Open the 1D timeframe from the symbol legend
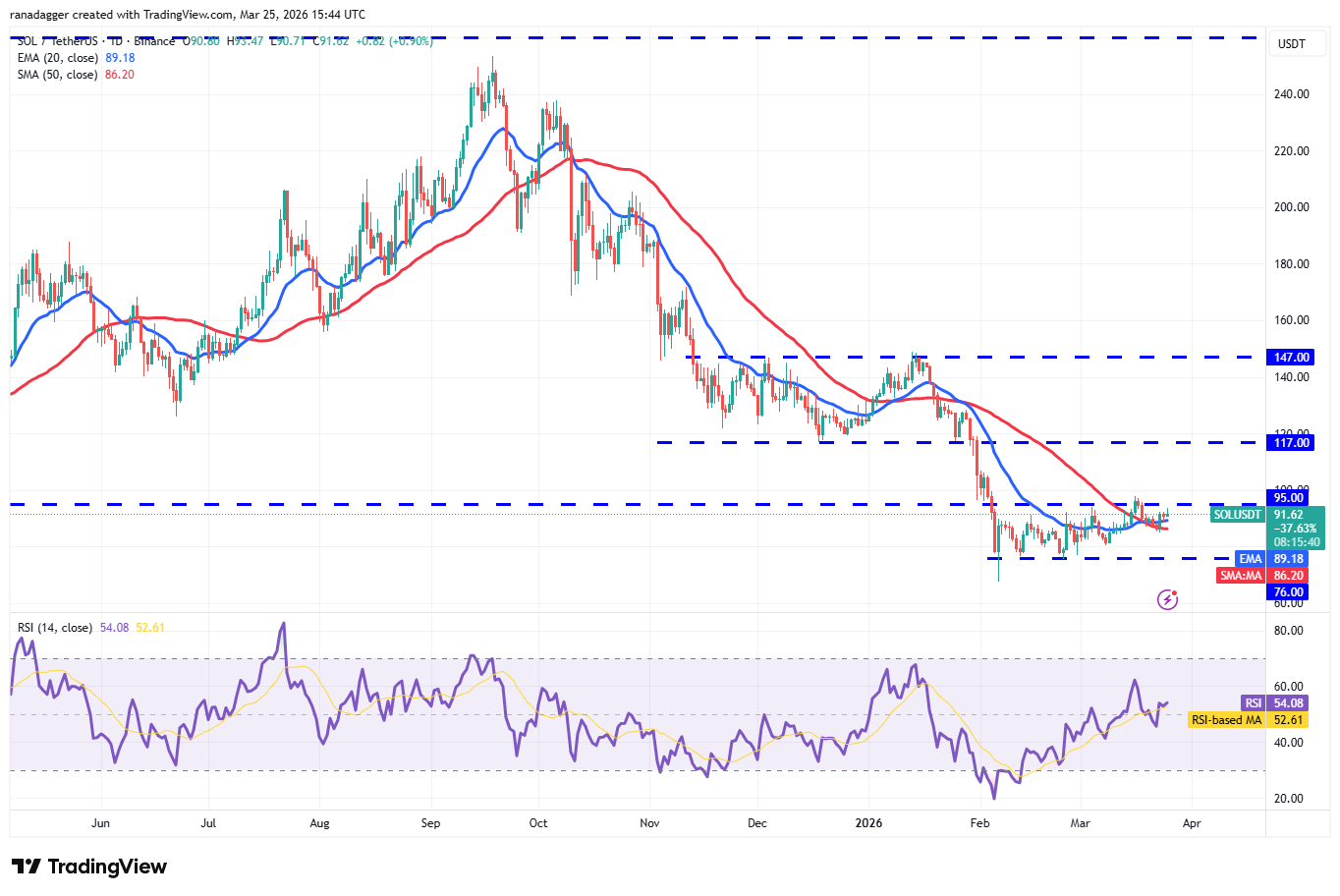Screen dimensions: 1340x896 tap(118, 41)
